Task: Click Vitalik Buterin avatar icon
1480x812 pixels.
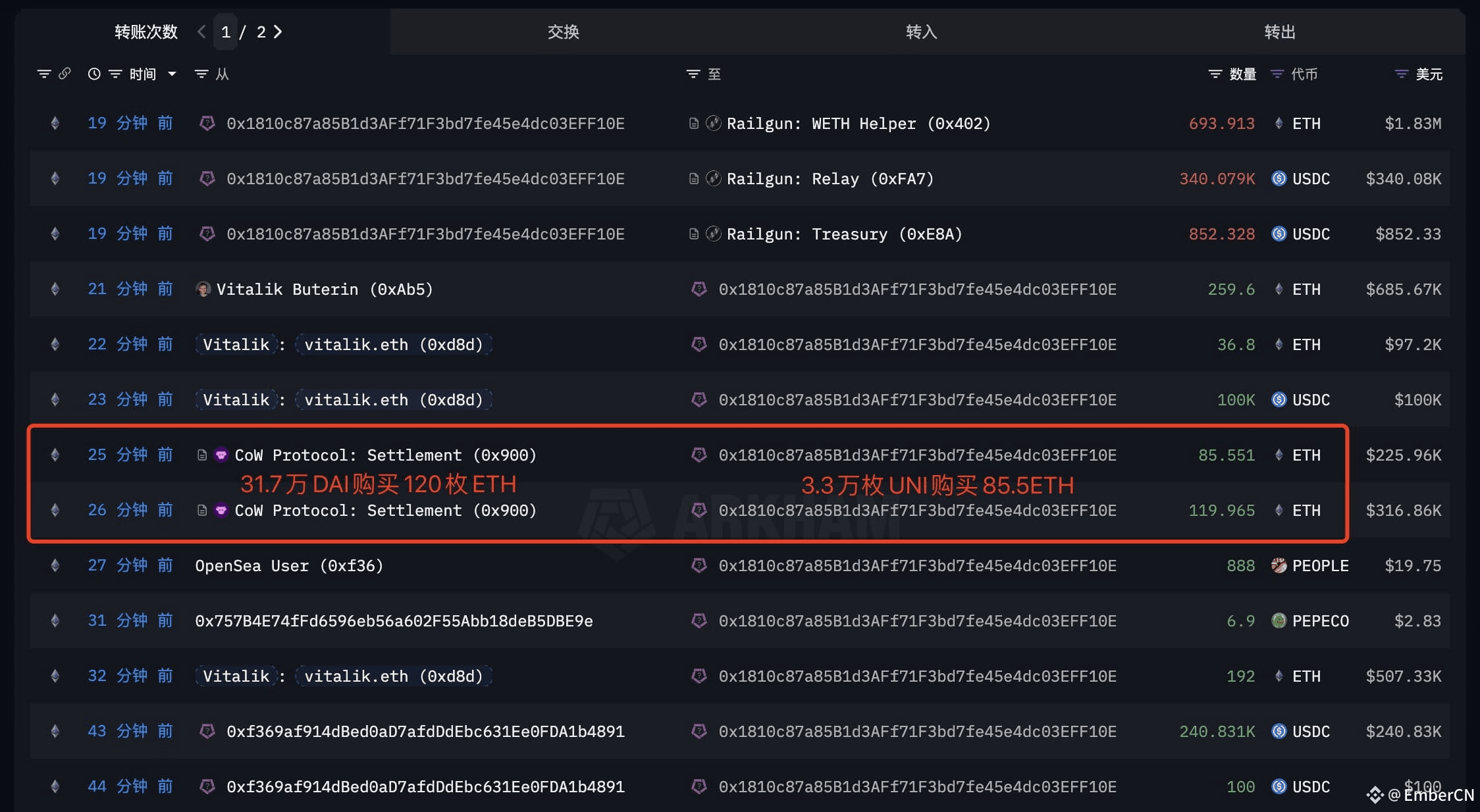Action: [x=203, y=290]
